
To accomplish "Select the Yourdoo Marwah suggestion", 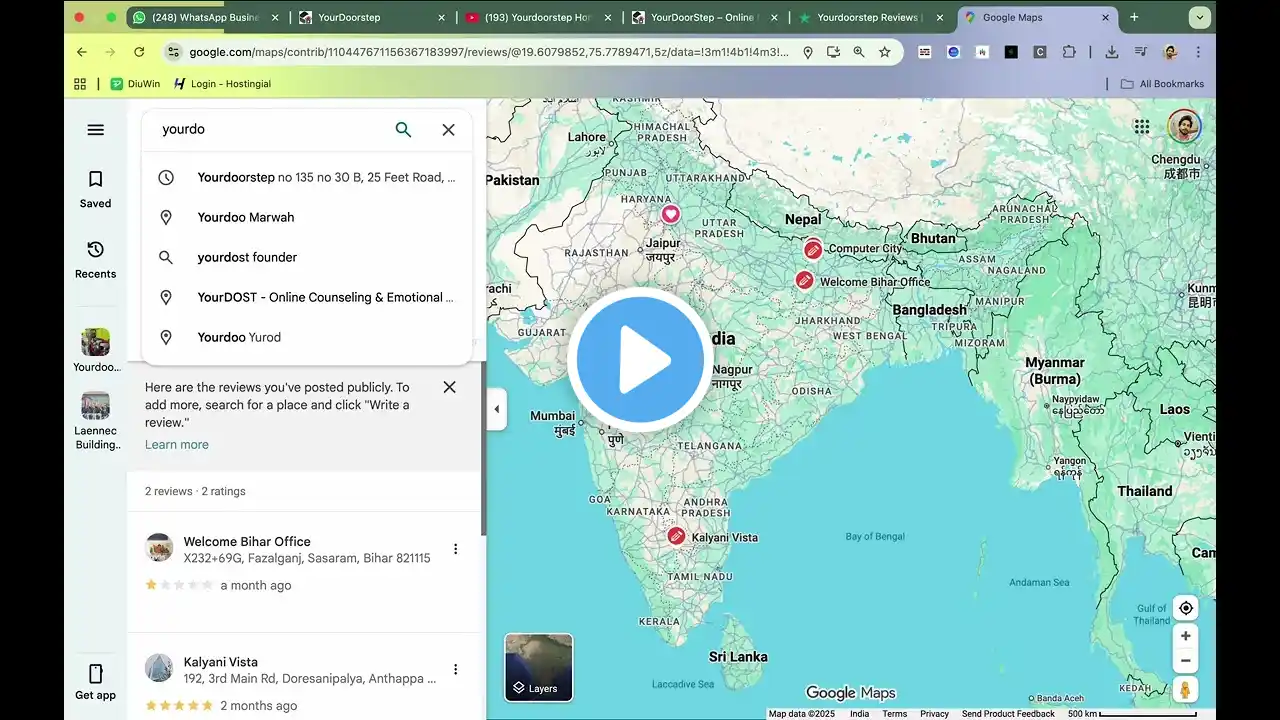I will 246,217.
